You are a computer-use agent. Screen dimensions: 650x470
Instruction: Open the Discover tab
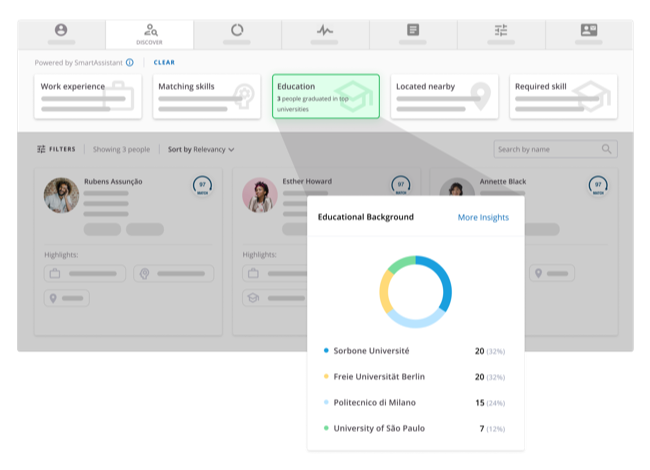coord(149,34)
